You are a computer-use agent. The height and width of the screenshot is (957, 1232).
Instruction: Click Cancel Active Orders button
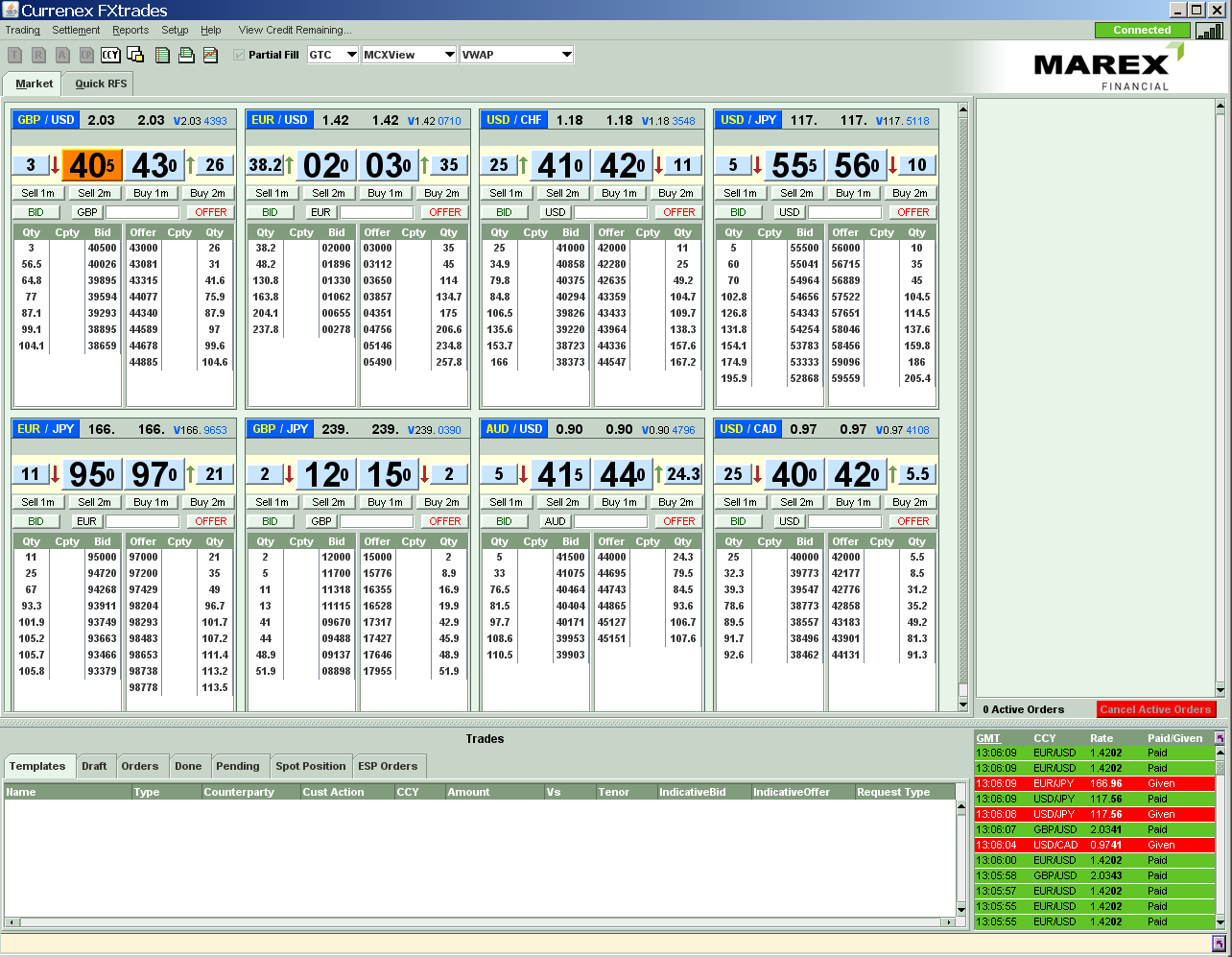point(1155,709)
